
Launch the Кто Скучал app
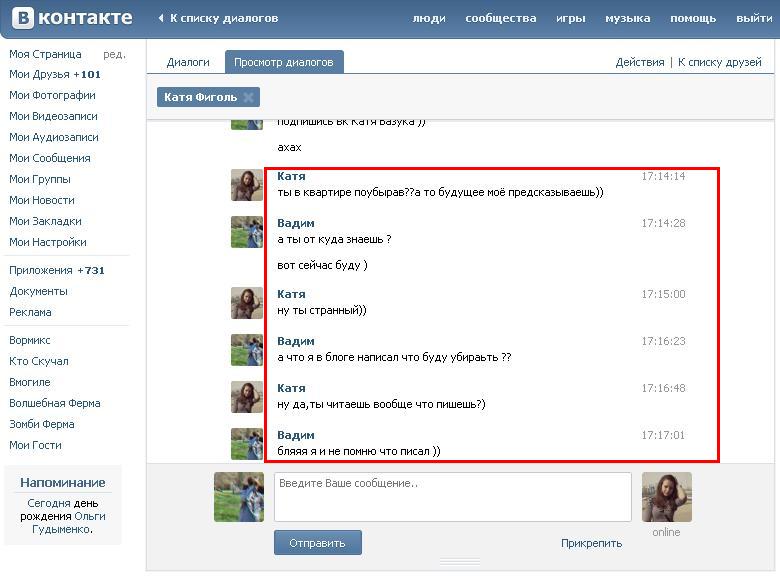click(39, 362)
